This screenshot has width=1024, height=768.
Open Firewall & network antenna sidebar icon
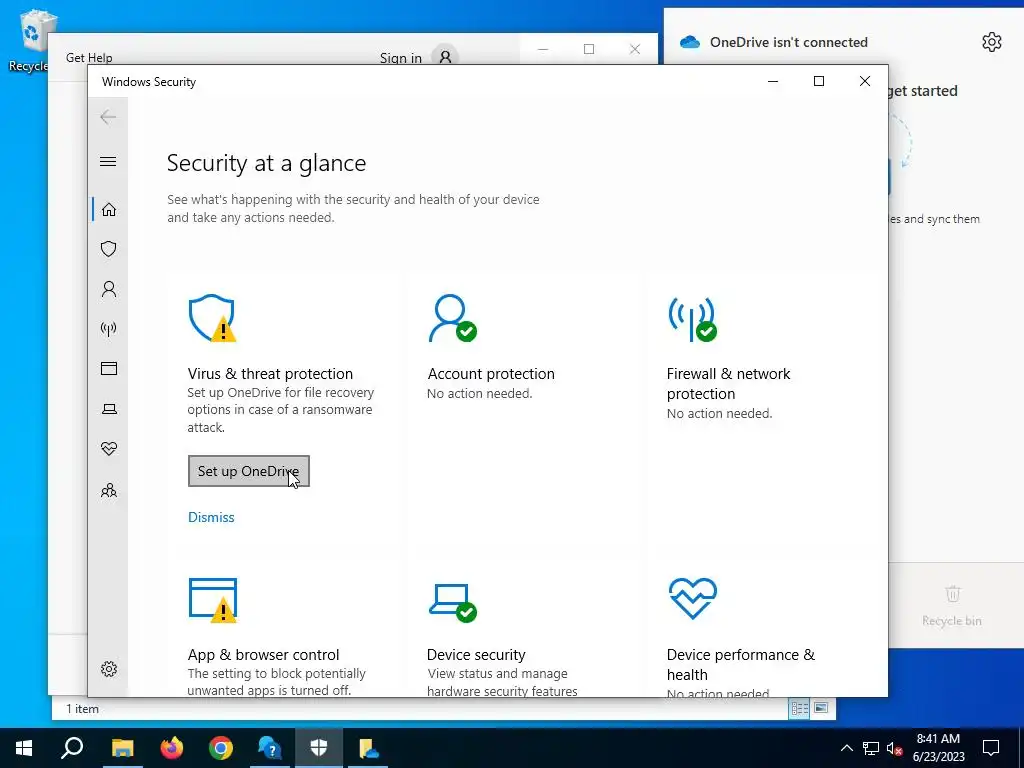click(x=108, y=328)
